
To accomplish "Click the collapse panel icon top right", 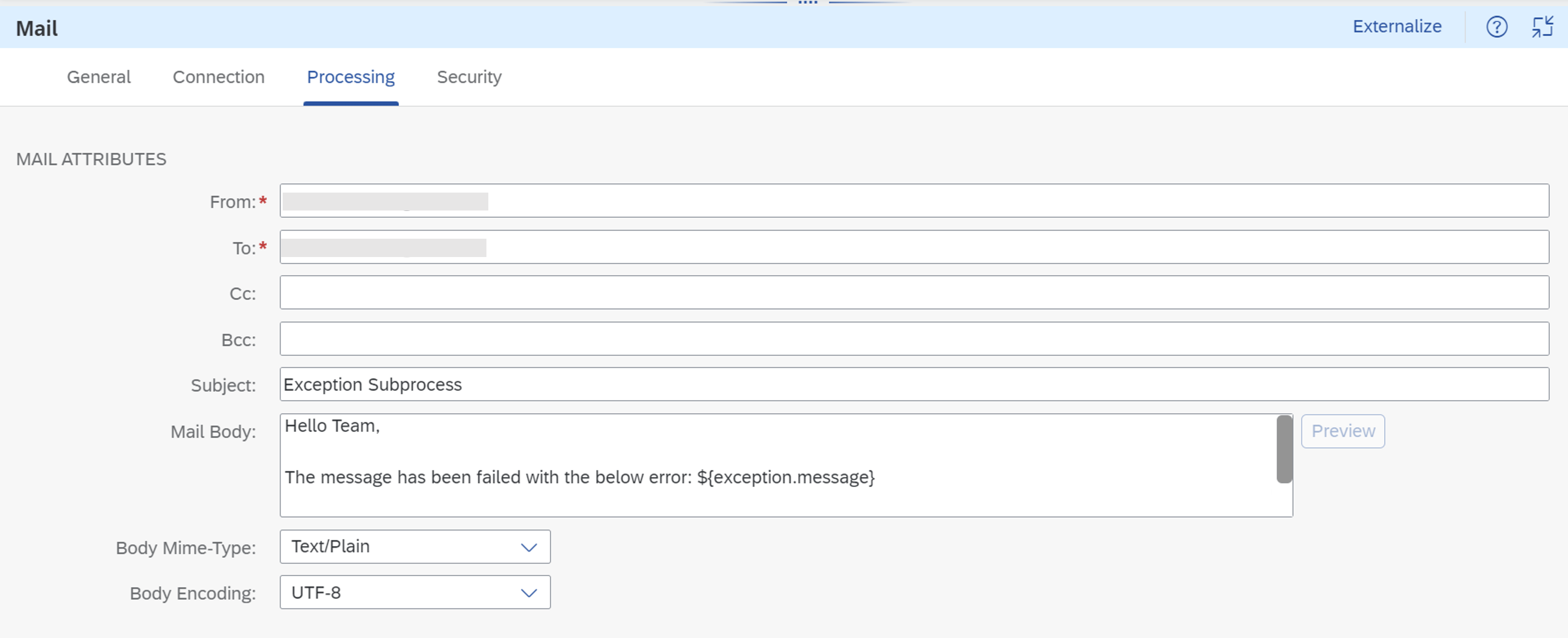I will (x=1542, y=26).
